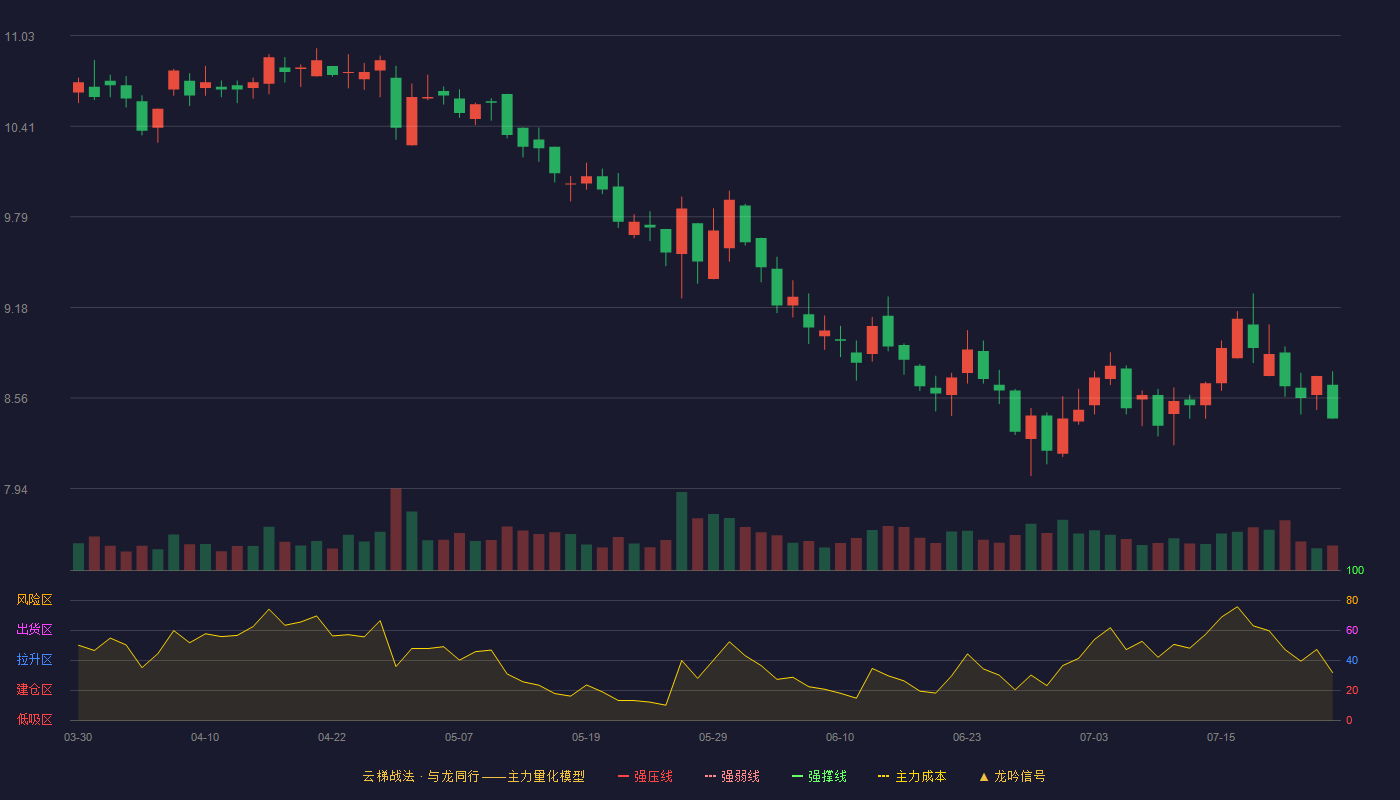1400x800 pixels.
Task: Click the 06-10 date label
Action: [840, 737]
